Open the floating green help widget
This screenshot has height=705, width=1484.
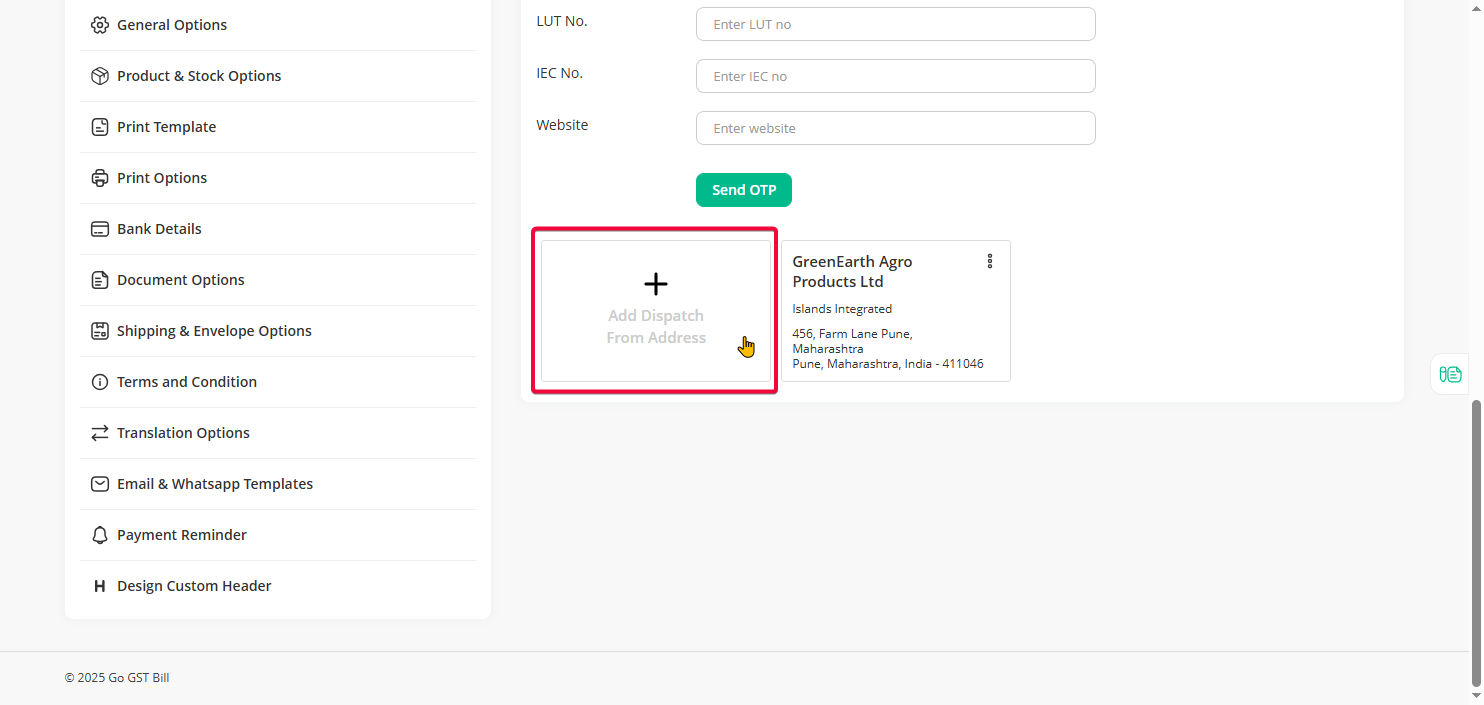(1450, 374)
